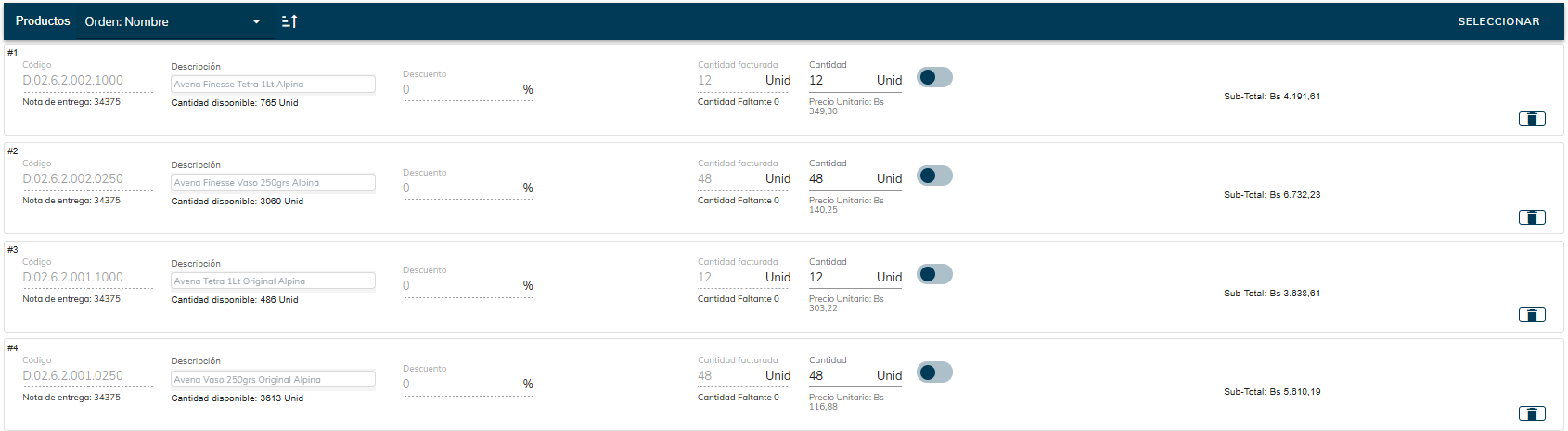The image size is (1568, 431).
Task: Toggle switch on product #2 row
Action: point(934,176)
